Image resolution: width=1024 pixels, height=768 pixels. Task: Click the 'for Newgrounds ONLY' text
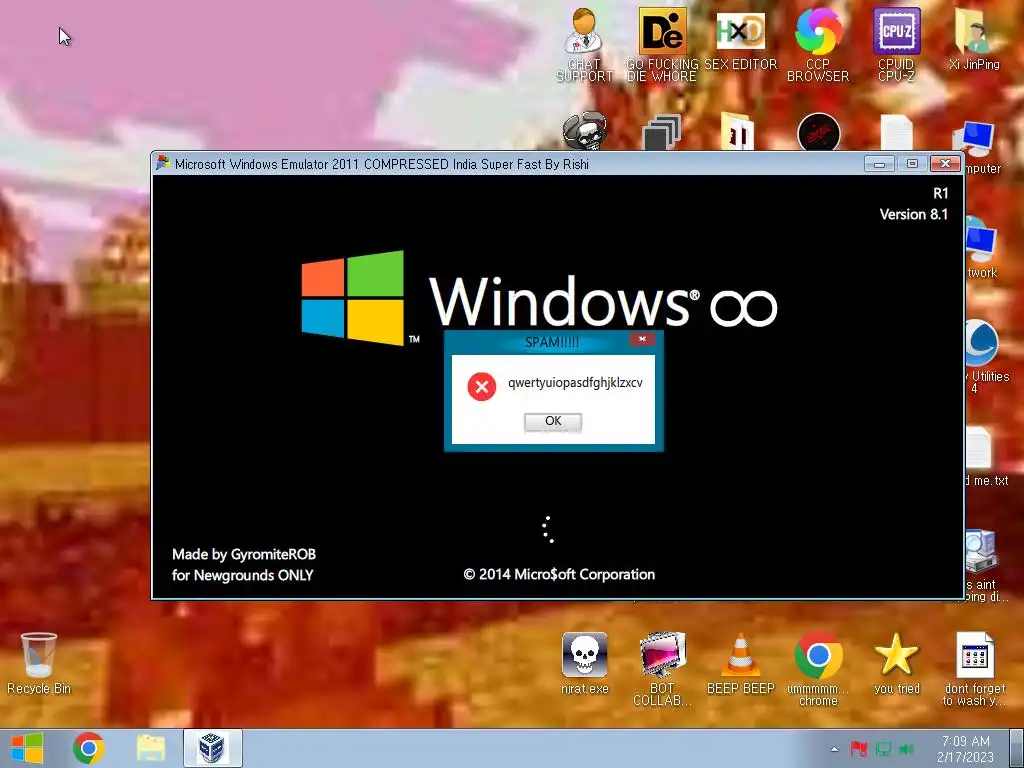point(242,575)
